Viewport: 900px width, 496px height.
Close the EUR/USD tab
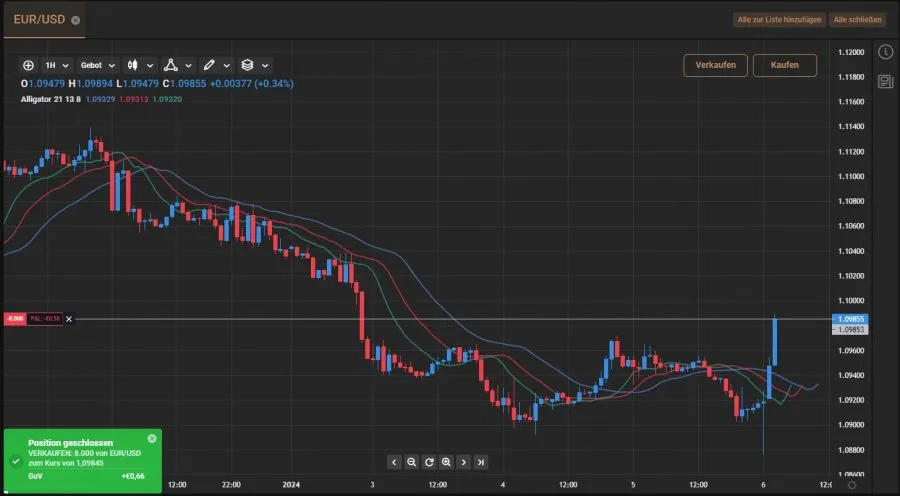[75, 20]
